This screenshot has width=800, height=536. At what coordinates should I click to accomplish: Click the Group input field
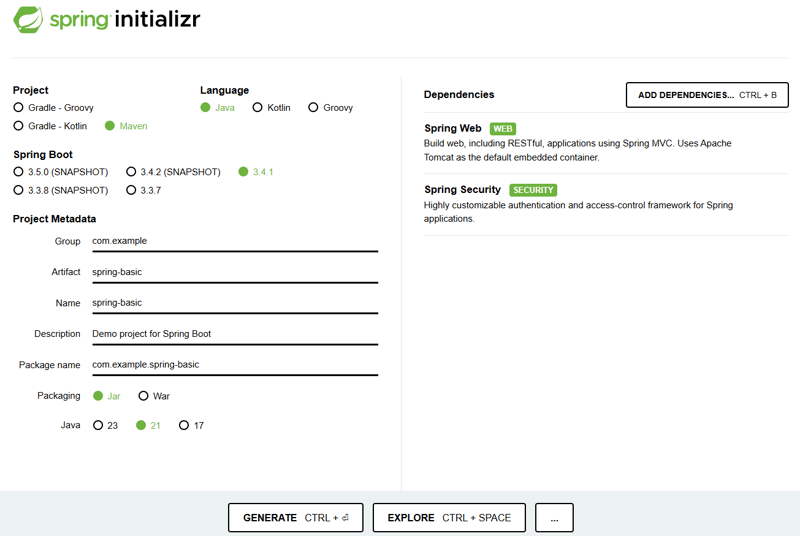[x=234, y=241]
